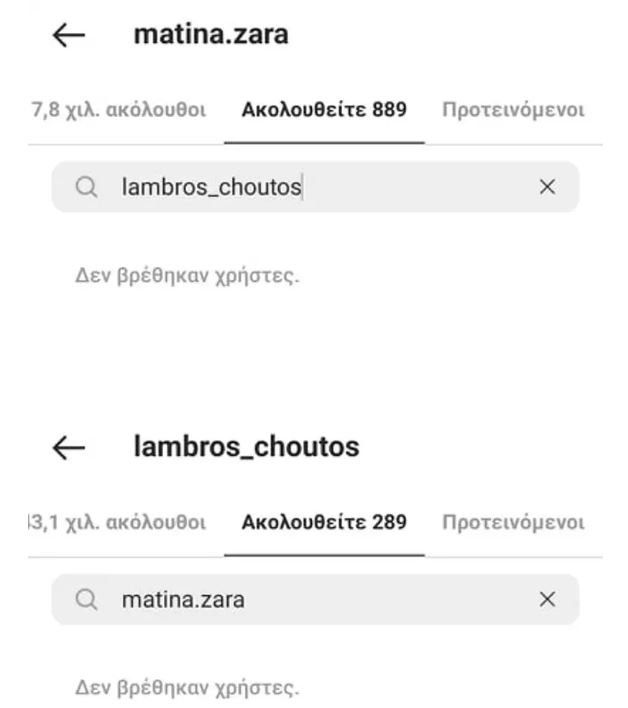Click the matina.zara profile title
628x708 pixels.
(x=211, y=34)
